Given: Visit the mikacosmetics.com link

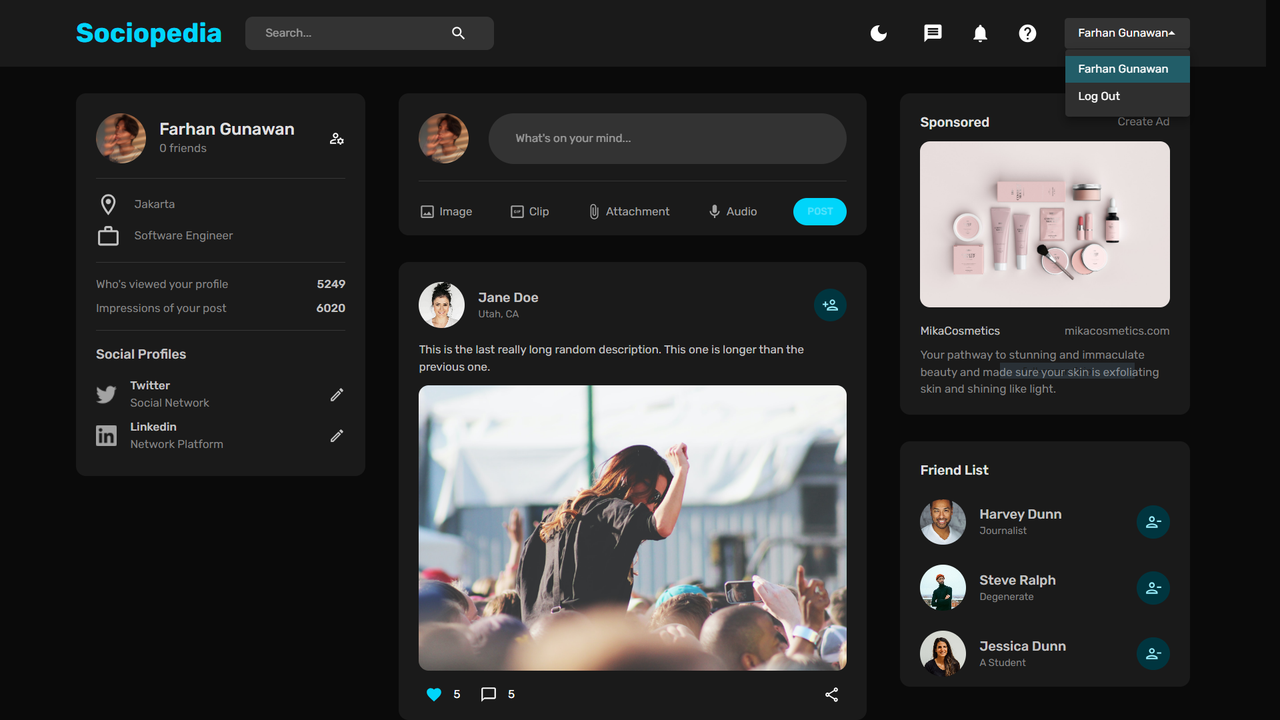Looking at the screenshot, I should [1117, 330].
